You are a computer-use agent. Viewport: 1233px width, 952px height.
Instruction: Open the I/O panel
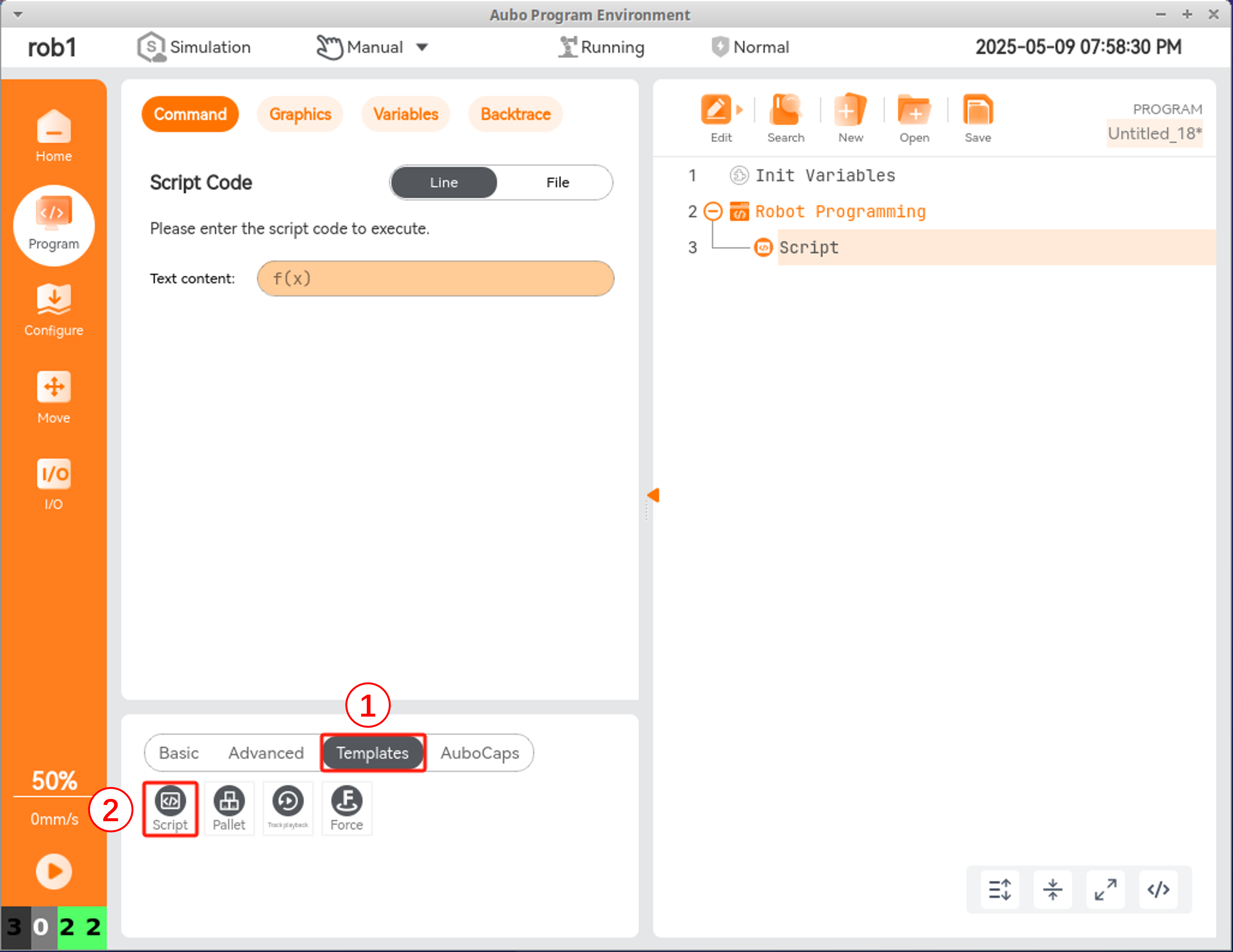coord(53,485)
